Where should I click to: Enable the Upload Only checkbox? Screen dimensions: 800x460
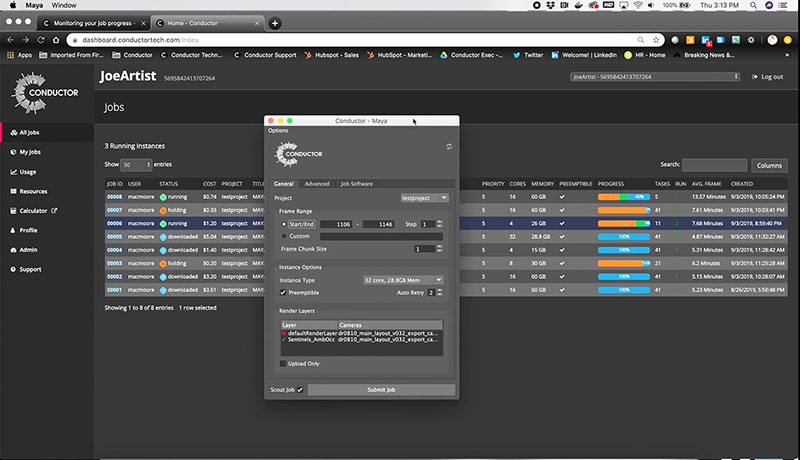(x=284, y=363)
